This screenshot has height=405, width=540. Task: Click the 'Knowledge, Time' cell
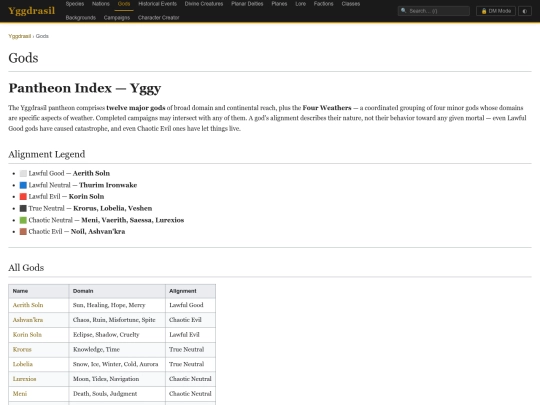click(x=117, y=350)
